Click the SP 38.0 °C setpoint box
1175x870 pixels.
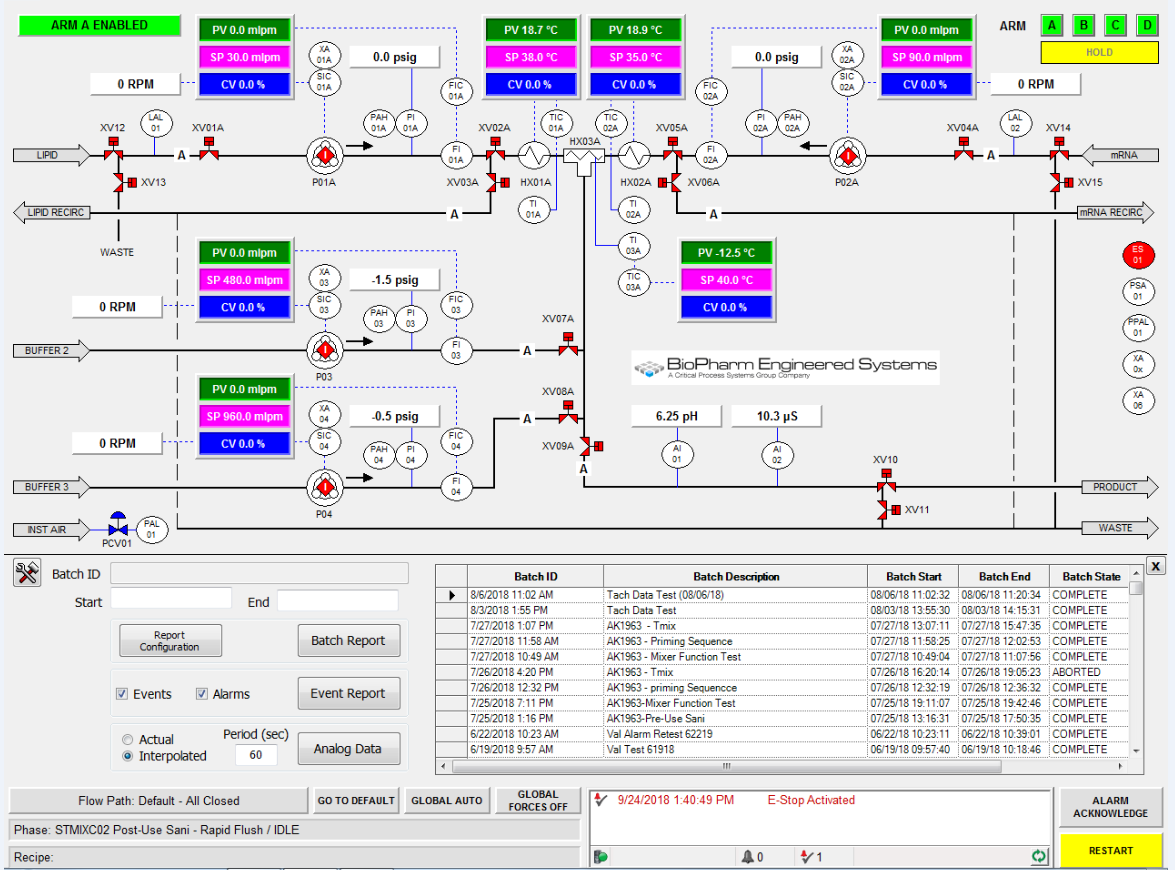pyautogui.click(x=531, y=57)
